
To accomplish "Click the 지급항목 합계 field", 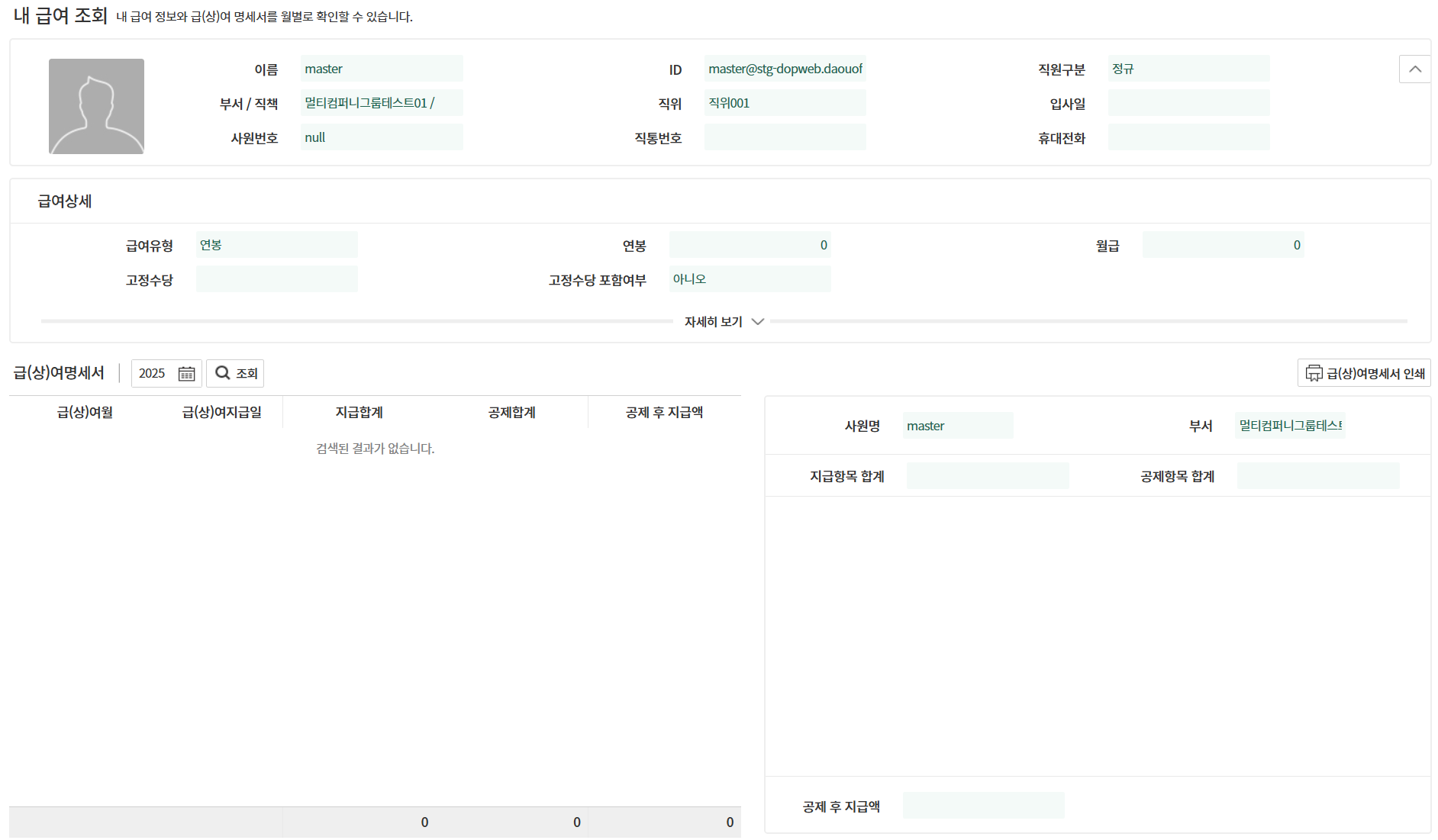I will [x=988, y=476].
